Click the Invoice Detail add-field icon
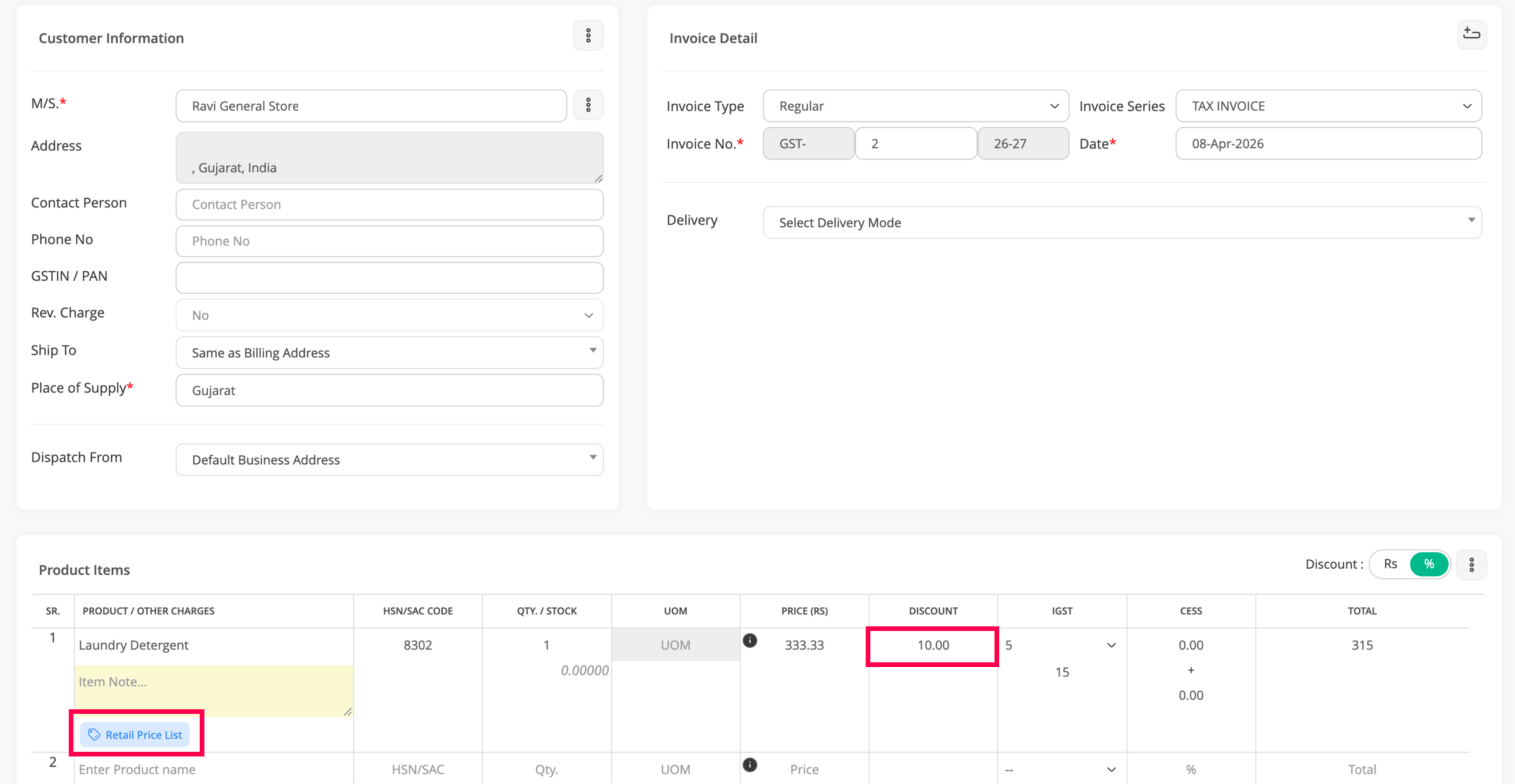This screenshot has height=784, width=1515. point(1471,34)
